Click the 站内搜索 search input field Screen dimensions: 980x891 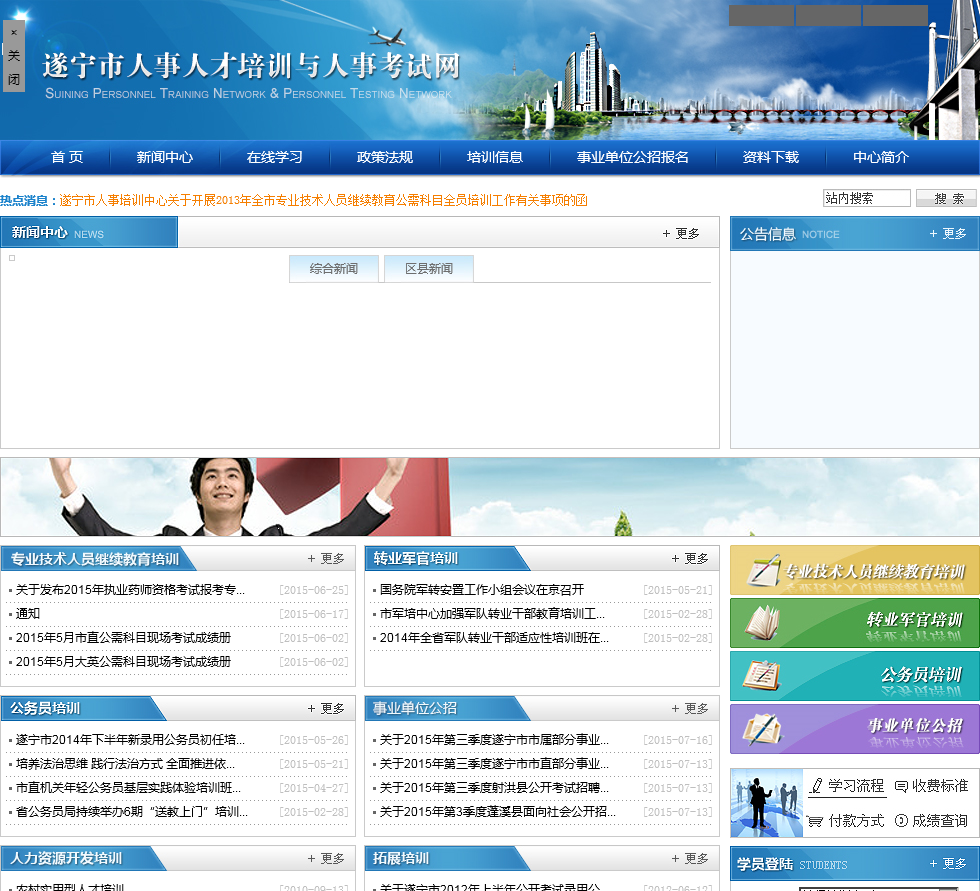click(x=866, y=198)
